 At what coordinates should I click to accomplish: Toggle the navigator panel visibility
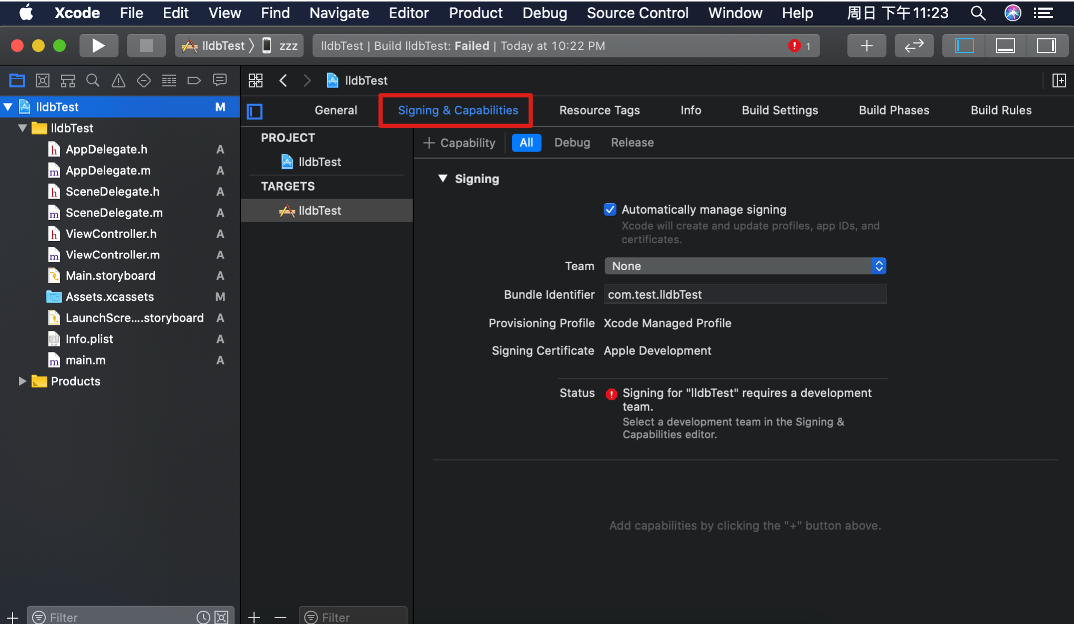click(964, 46)
